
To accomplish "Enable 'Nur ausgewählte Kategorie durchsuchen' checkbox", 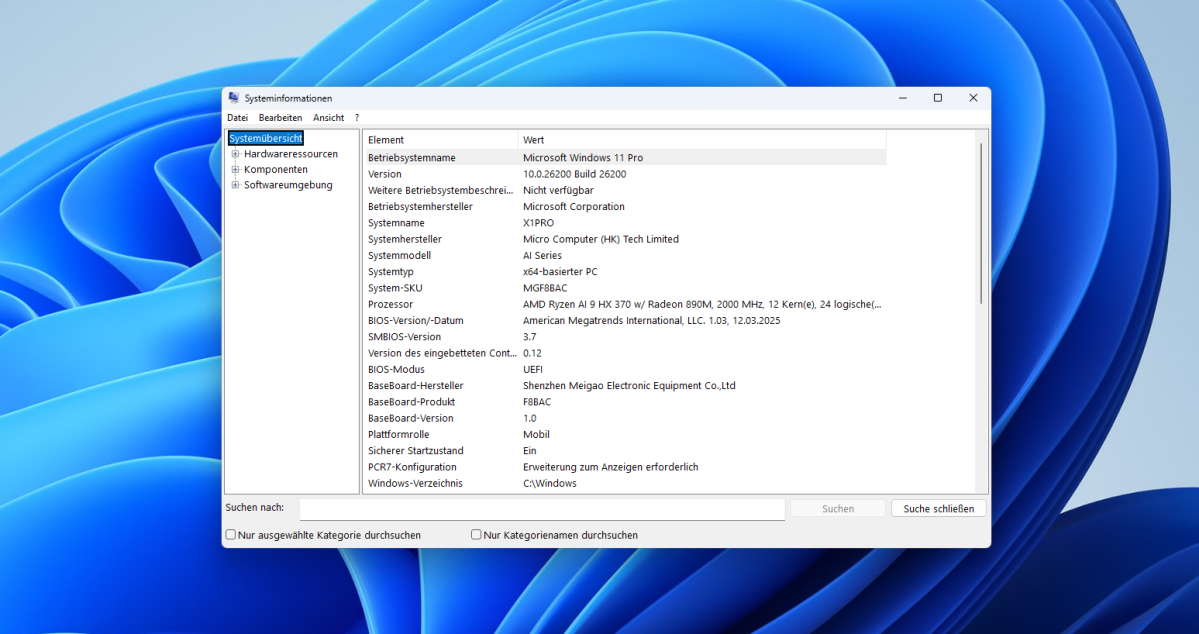I will coord(231,535).
